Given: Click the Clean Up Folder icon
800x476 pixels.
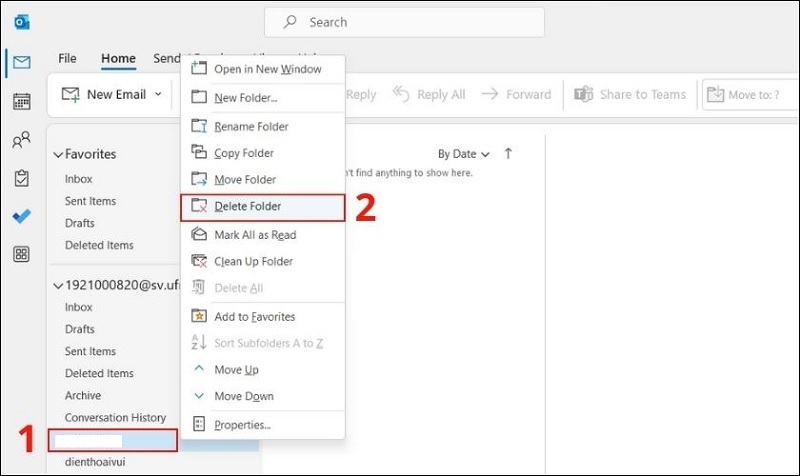Looking at the screenshot, I should (x=198, y=261).
